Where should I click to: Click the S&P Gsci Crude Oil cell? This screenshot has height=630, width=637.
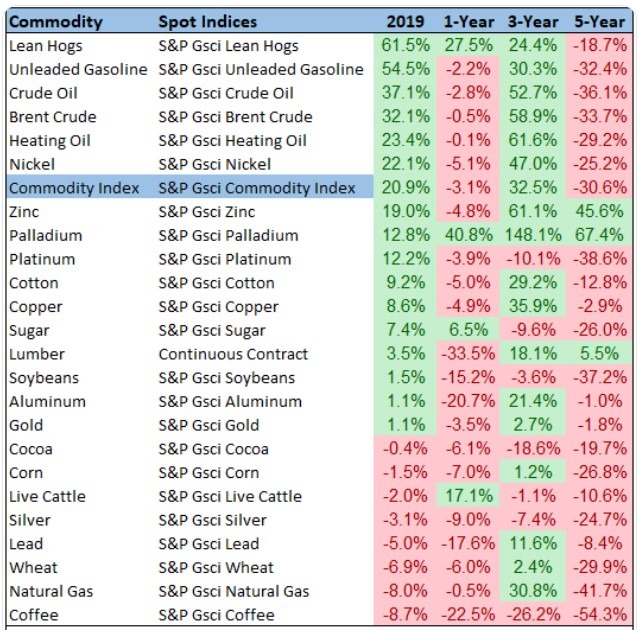[x=226, y=93]
